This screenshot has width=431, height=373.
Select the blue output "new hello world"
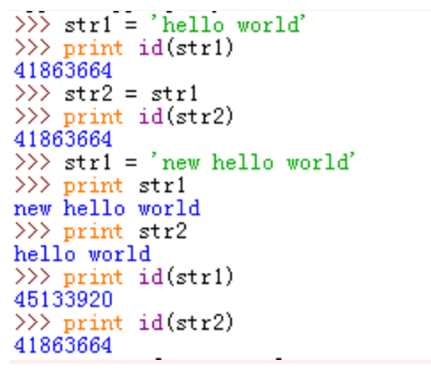tap(107, 208)
